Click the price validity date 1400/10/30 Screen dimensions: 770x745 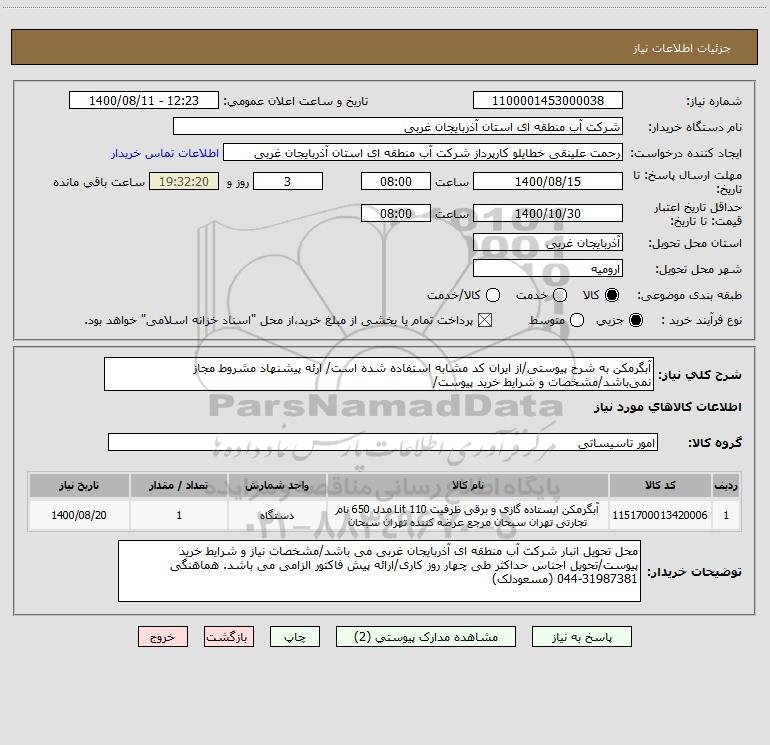point(548,213)
